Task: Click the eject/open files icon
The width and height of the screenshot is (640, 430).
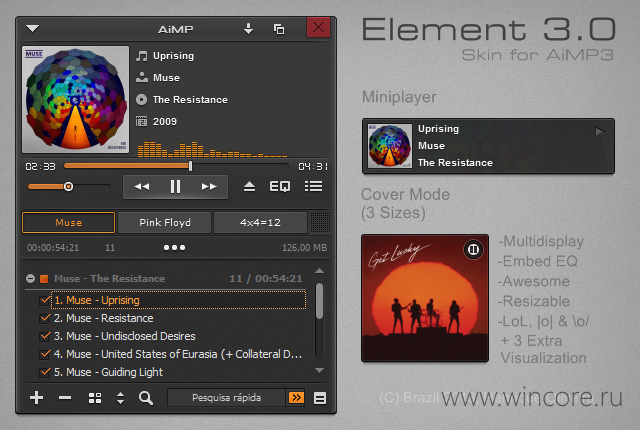Action: pyautogui.click(x=249, y=187)
